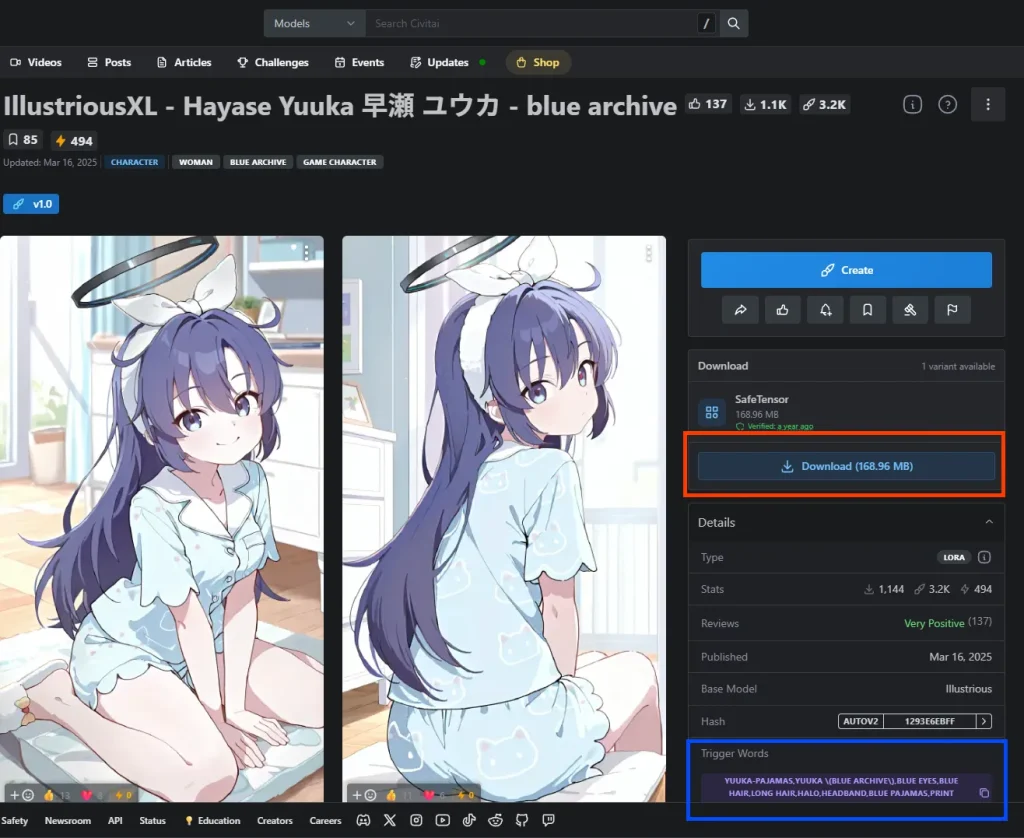Click the Newsroom footer link
Viewport: 1024px width, 838px height.
tap(68, 820)
